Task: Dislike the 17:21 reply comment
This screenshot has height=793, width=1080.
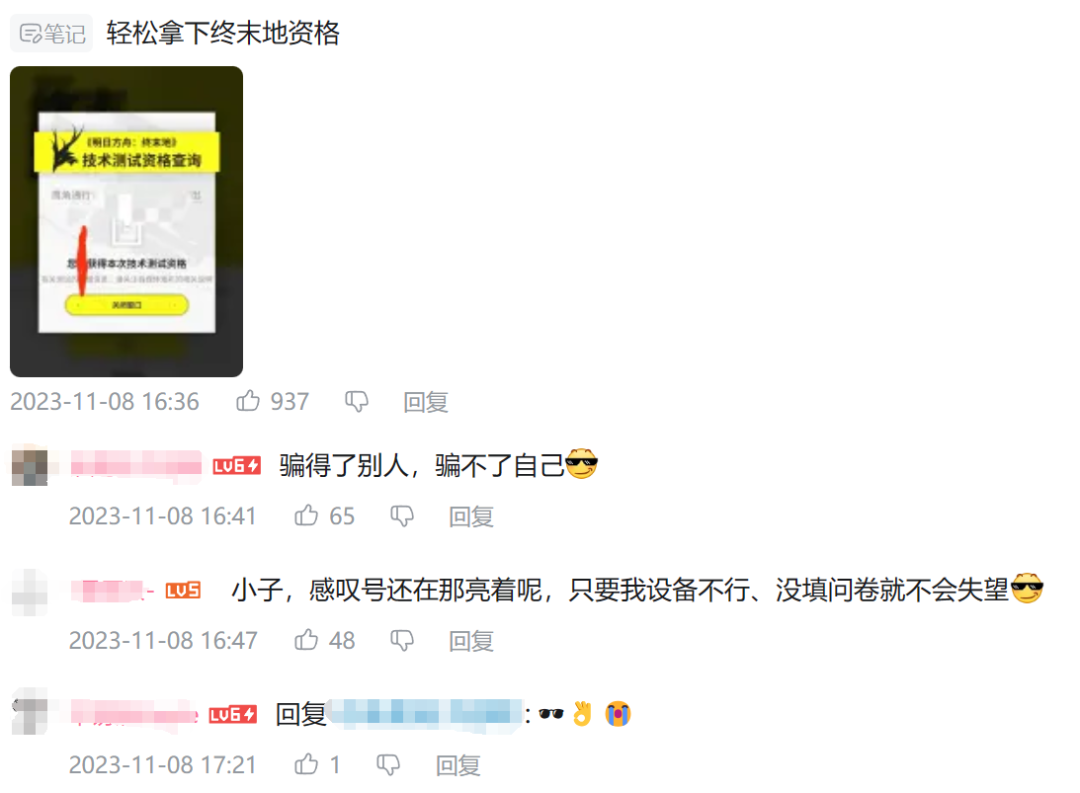Action: click(388, 764)
